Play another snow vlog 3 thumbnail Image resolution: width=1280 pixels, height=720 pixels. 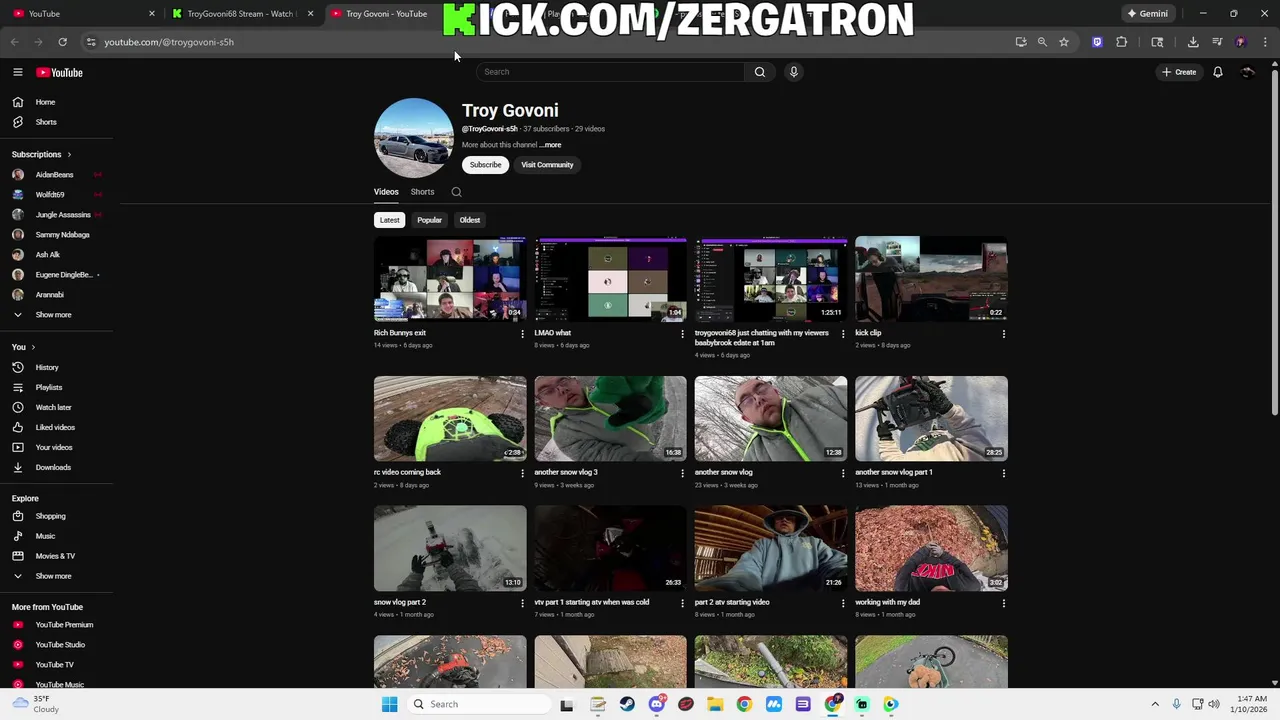[x=611, y=418]
